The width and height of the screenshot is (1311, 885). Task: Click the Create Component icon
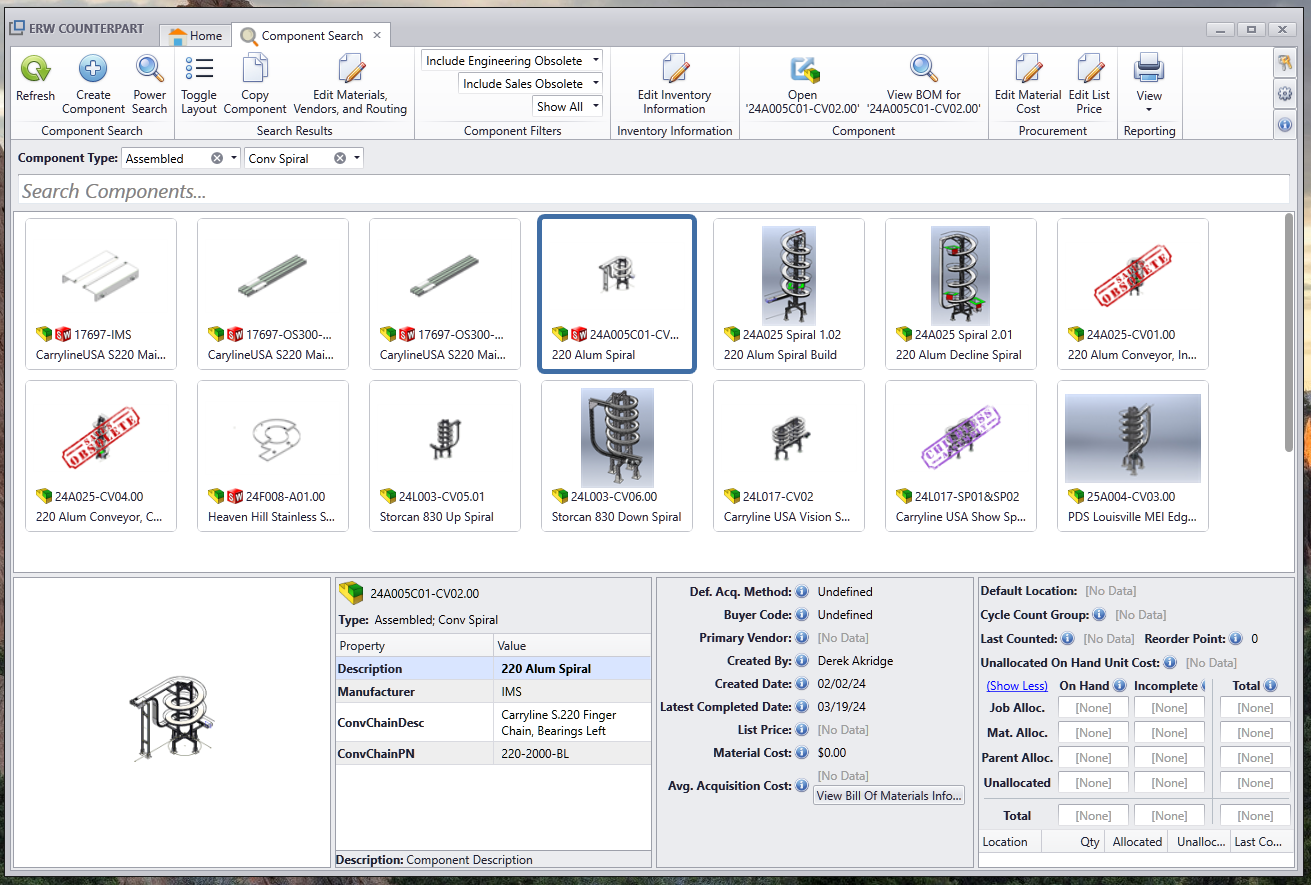(x=93, y=70)
